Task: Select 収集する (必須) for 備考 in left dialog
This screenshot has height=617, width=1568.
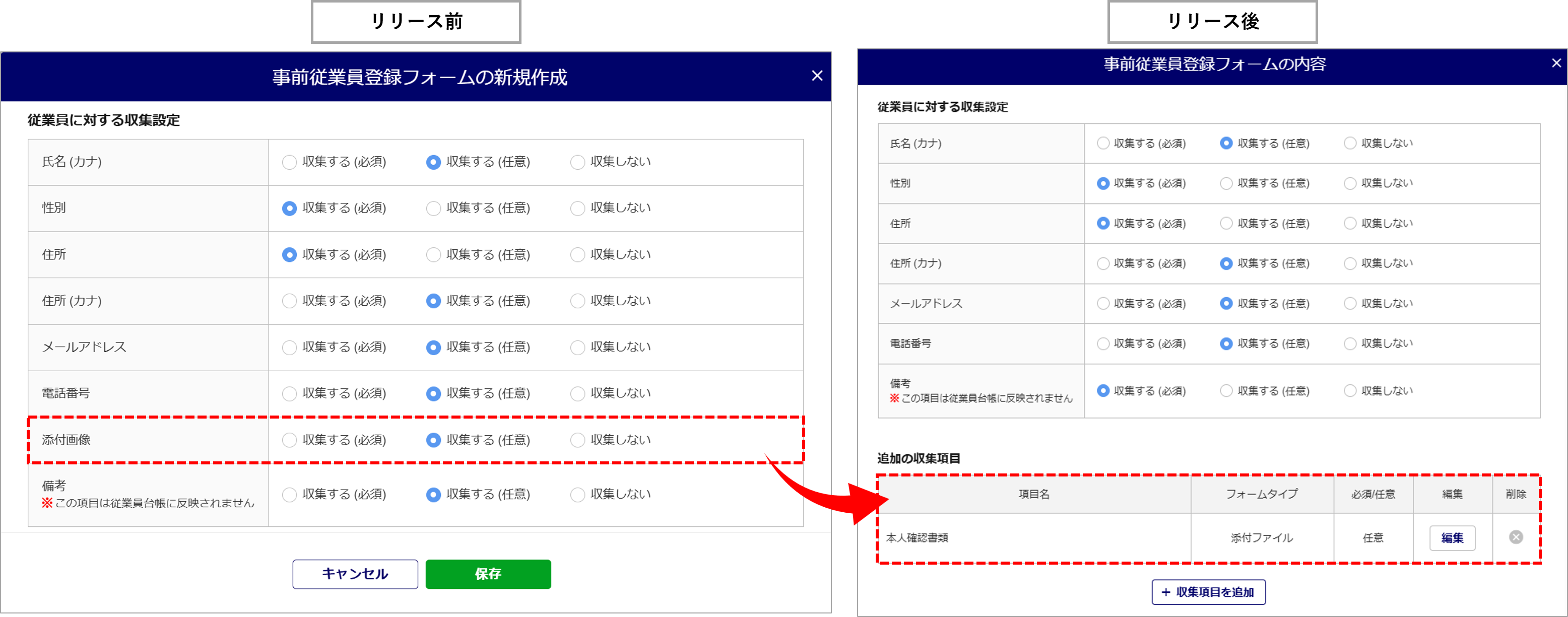Action: [290, 494]
